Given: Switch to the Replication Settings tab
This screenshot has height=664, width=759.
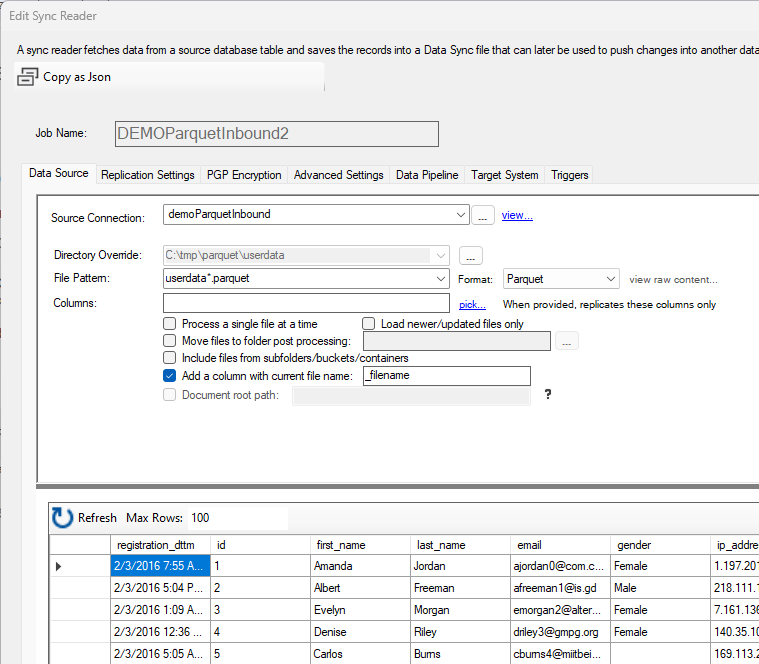Looking at the screenshot, I should 148,175.
